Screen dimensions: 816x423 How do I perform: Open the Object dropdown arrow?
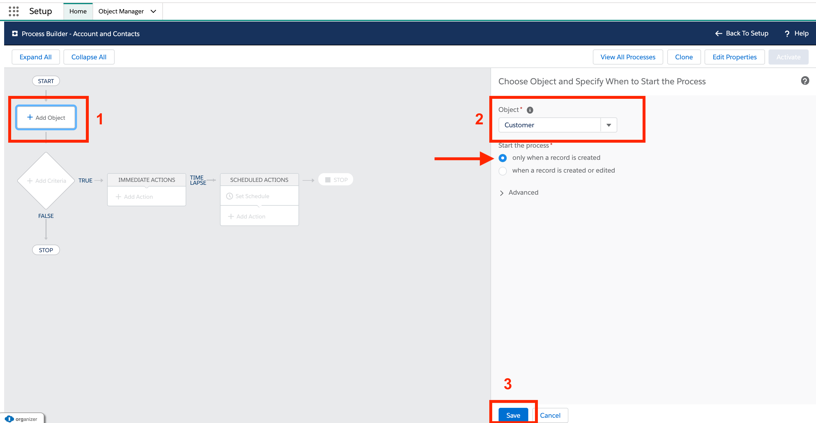tap(608, 125)
